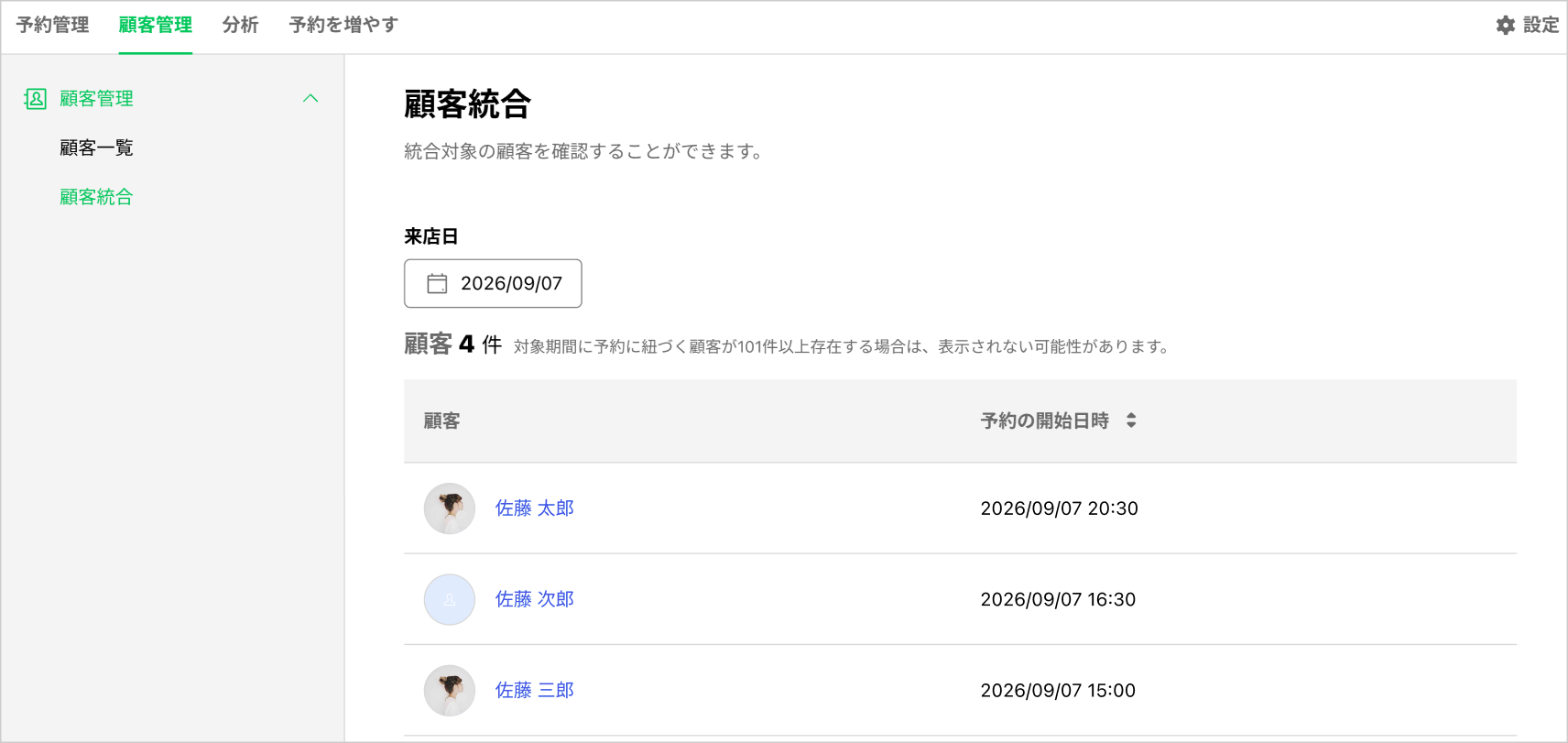Image resolution: width=1568 pixels, height=743 pixels.
Task: Open customer link 佐藤 次郎
Action: 535,599
